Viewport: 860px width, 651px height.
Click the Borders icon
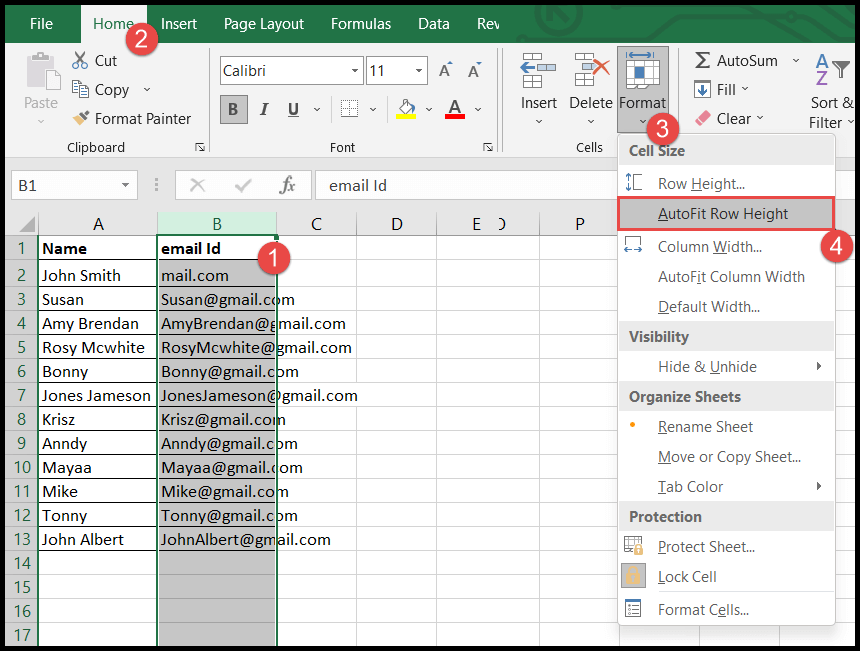[x=349, y=109]
